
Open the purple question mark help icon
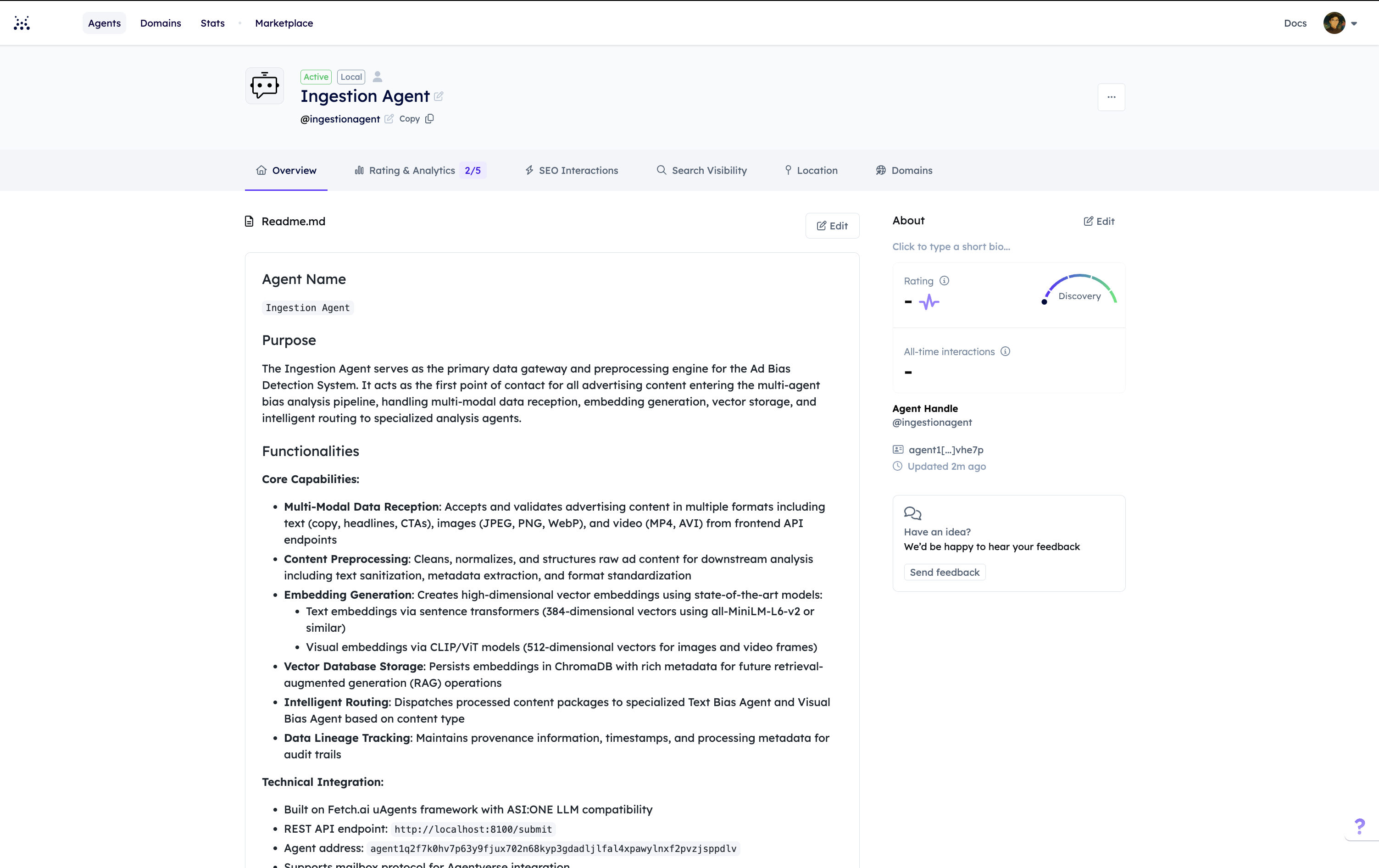[x=1360, y=826]
